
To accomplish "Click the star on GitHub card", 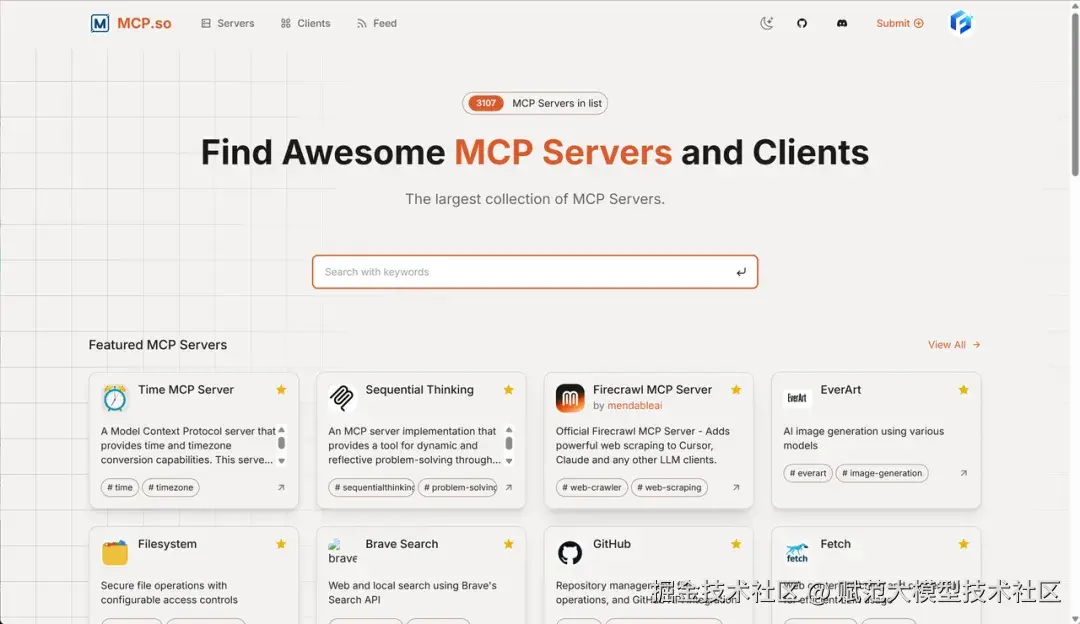I will 736,544.
